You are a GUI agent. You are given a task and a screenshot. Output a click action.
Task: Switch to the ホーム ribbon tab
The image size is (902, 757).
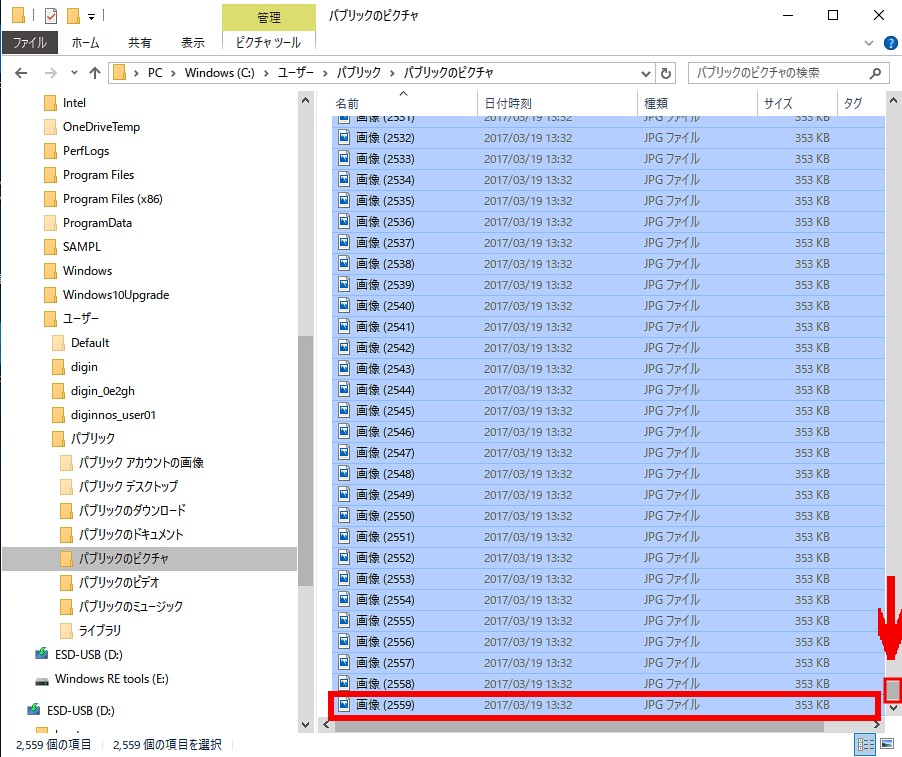(85, 43)
